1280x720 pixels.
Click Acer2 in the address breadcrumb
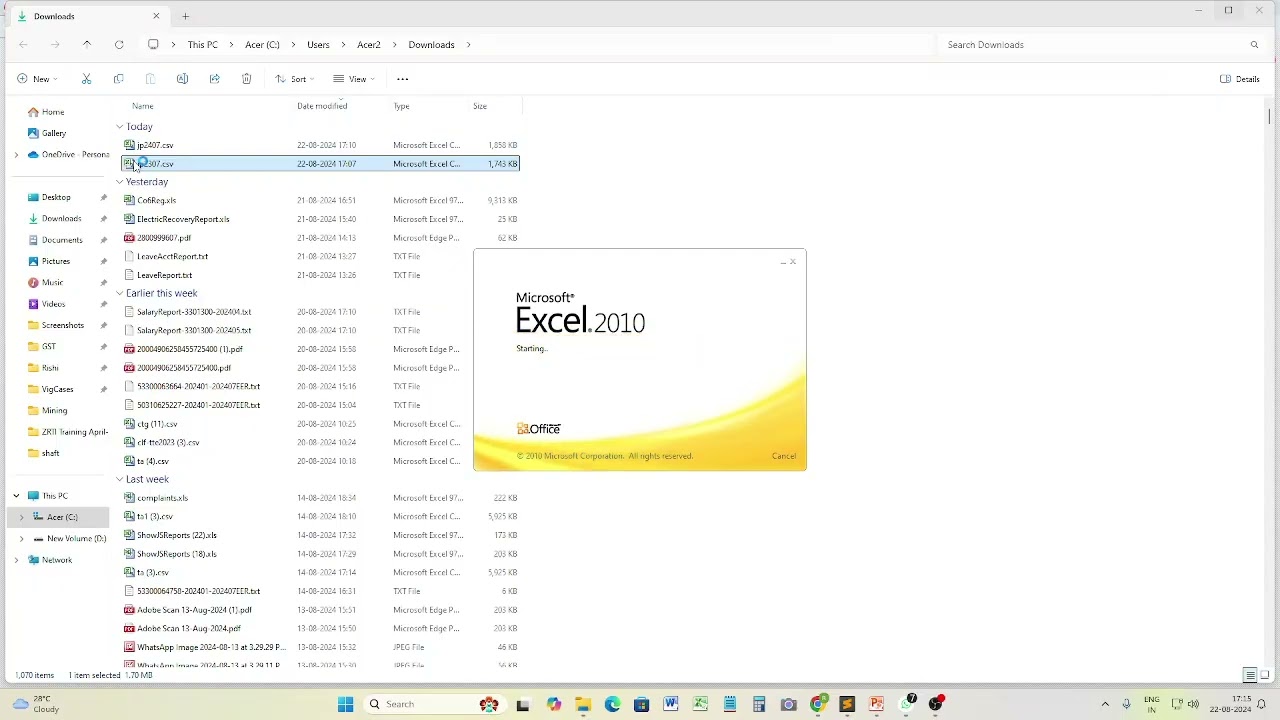click(x=369, y=45)
